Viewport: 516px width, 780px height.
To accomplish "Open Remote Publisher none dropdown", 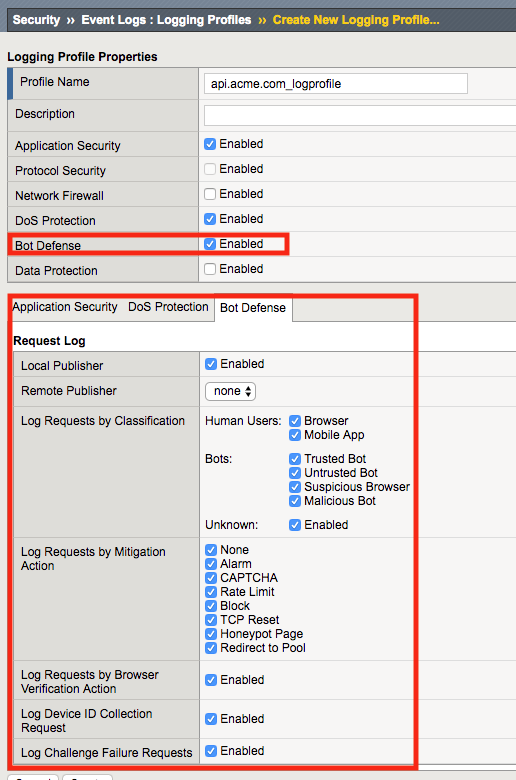I will (x=230, y=391).
